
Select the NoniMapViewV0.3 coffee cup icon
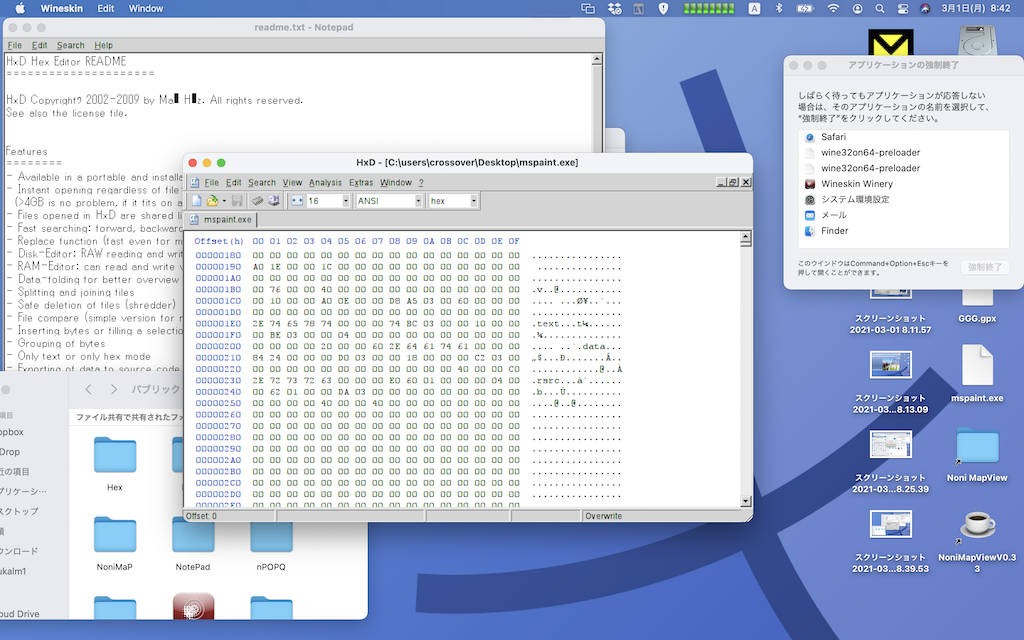tap(977, 526)
